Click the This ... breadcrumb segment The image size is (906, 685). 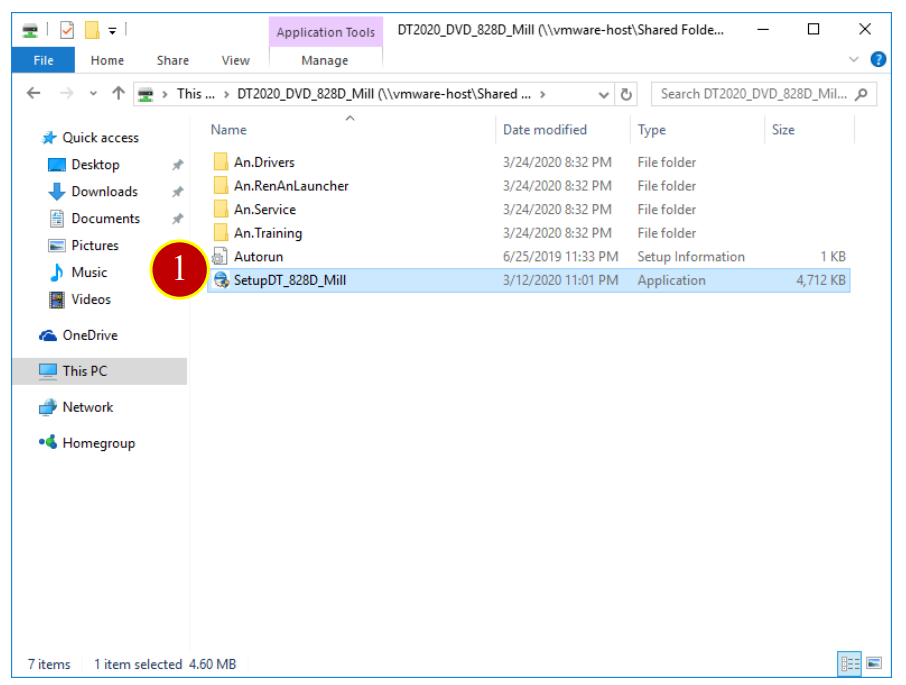(195, 94)
